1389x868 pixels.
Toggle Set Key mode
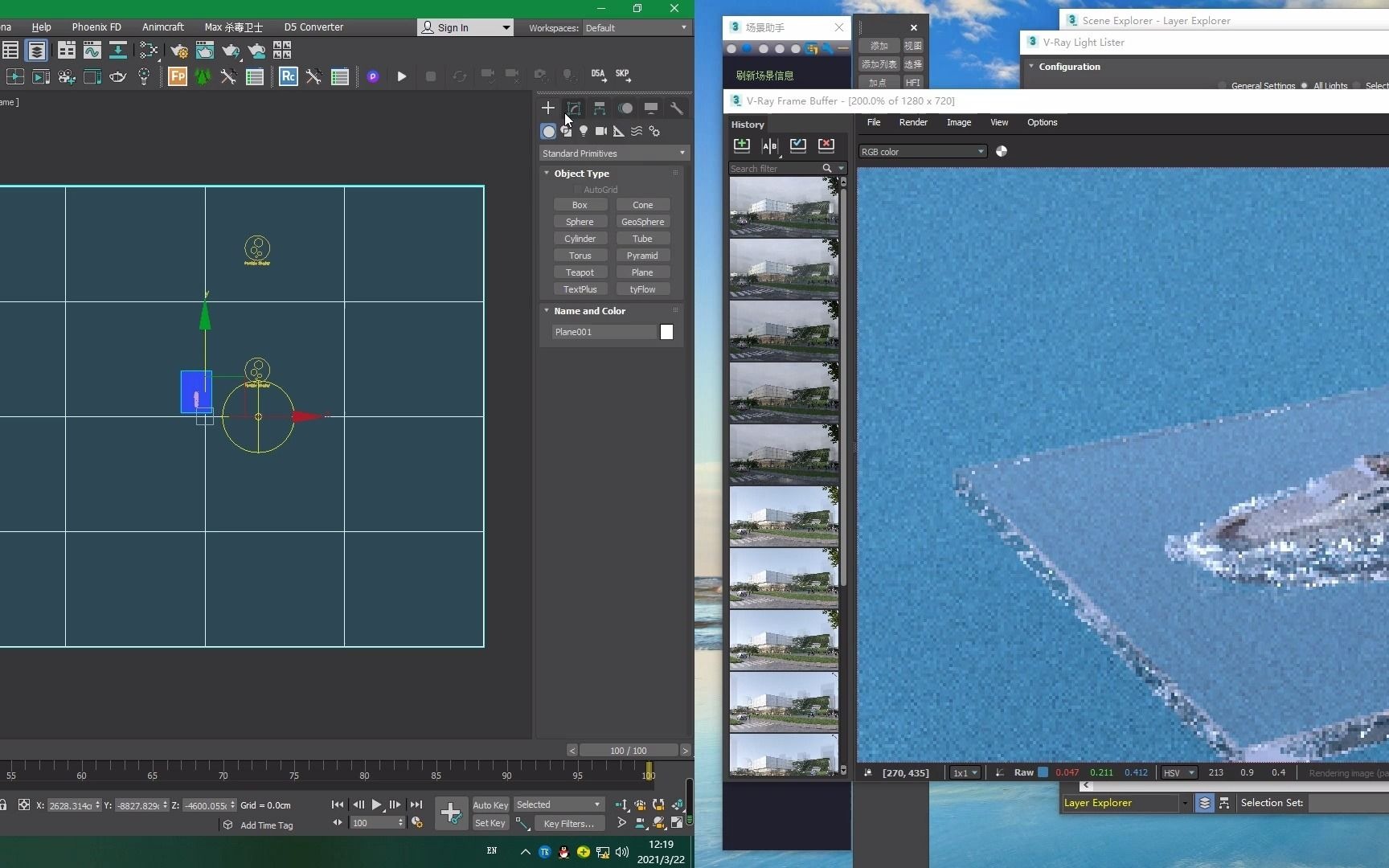[x=490, y=823]
